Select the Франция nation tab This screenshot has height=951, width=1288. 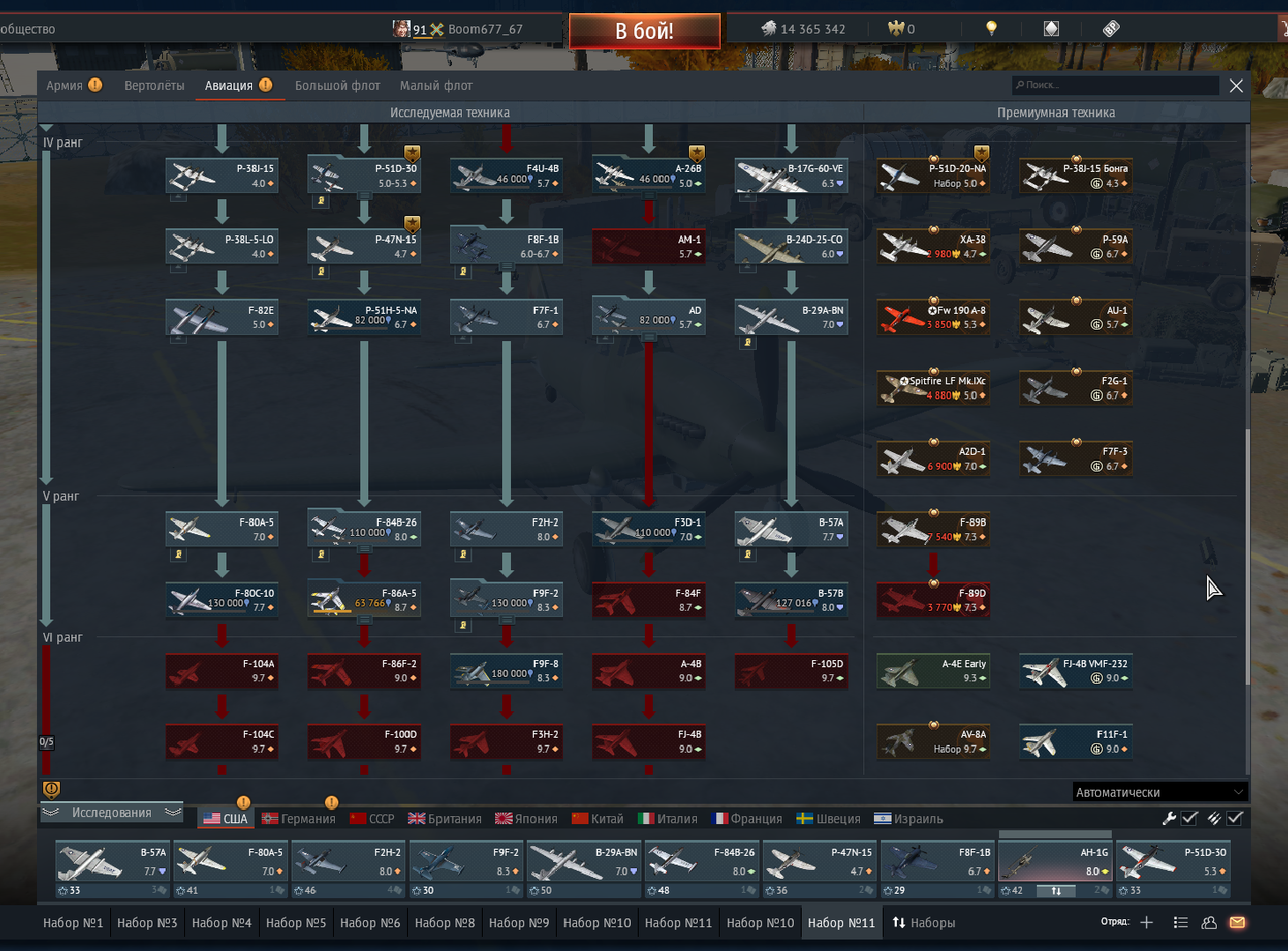pyautogui.click(x=746, y=818)
